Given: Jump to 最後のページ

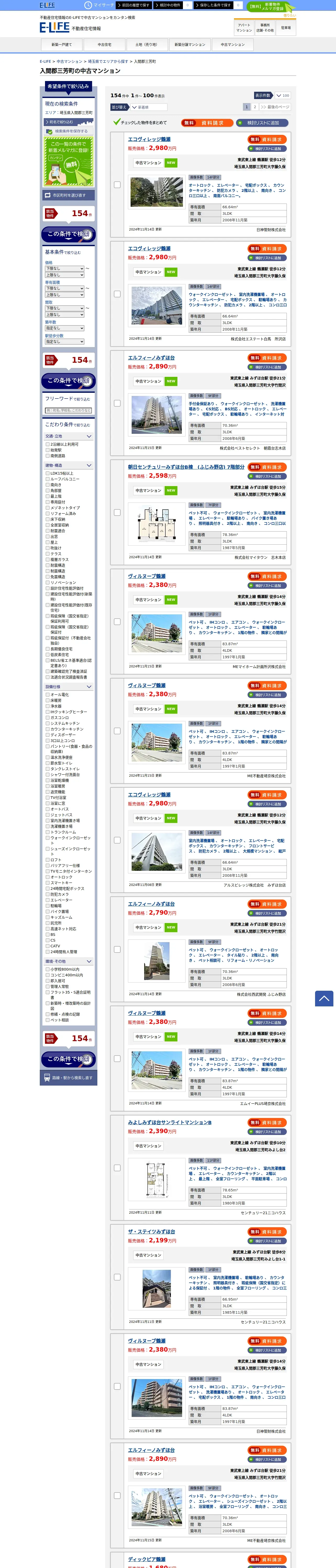Looking at the screenshot, I should point(275,107).
